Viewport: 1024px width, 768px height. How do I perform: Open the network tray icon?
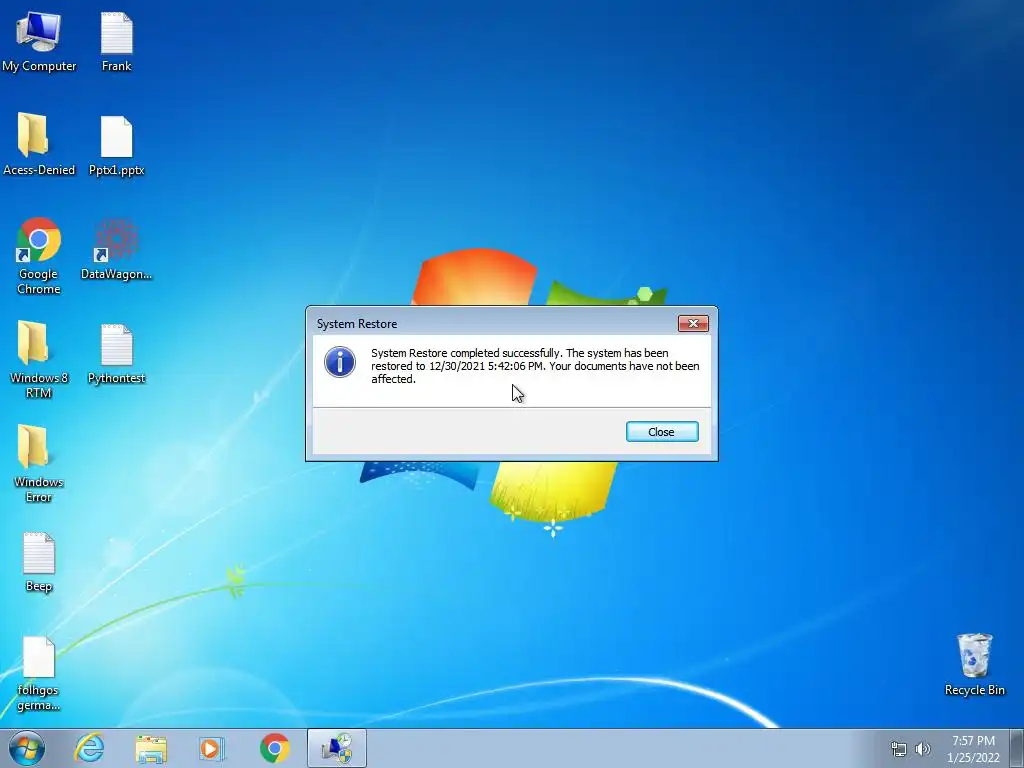click(x=899, y=749)
